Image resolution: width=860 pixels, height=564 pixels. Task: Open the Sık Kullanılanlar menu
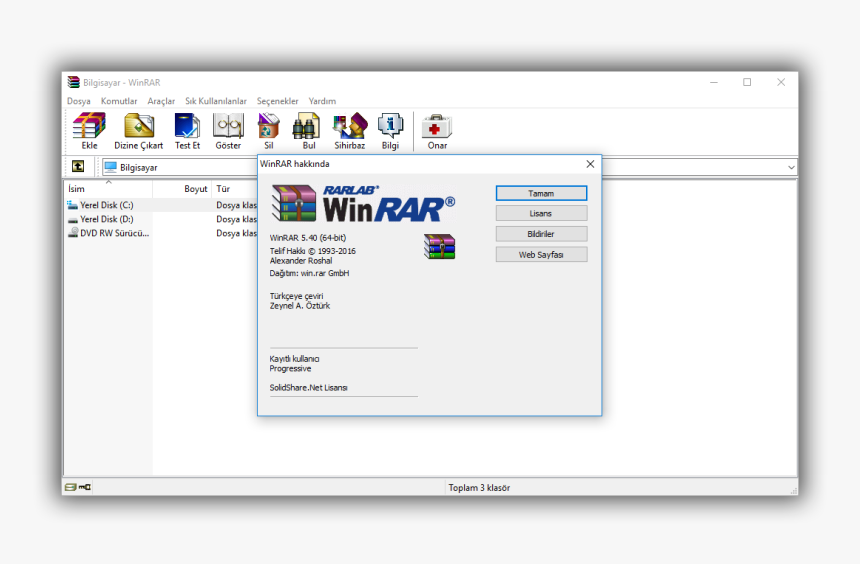tap(216, 101)
